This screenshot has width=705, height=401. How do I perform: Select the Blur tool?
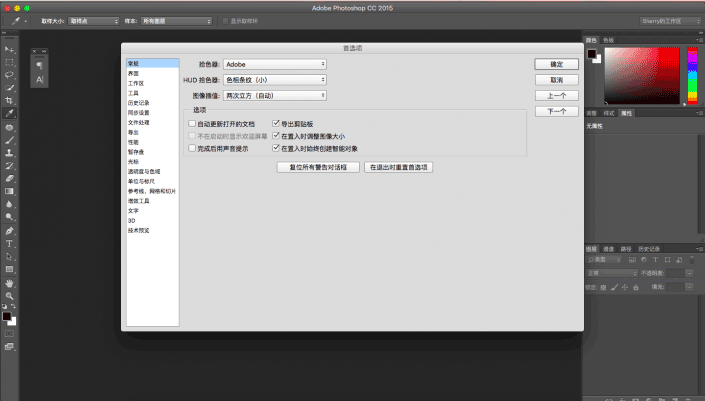(x=9, y=204)
